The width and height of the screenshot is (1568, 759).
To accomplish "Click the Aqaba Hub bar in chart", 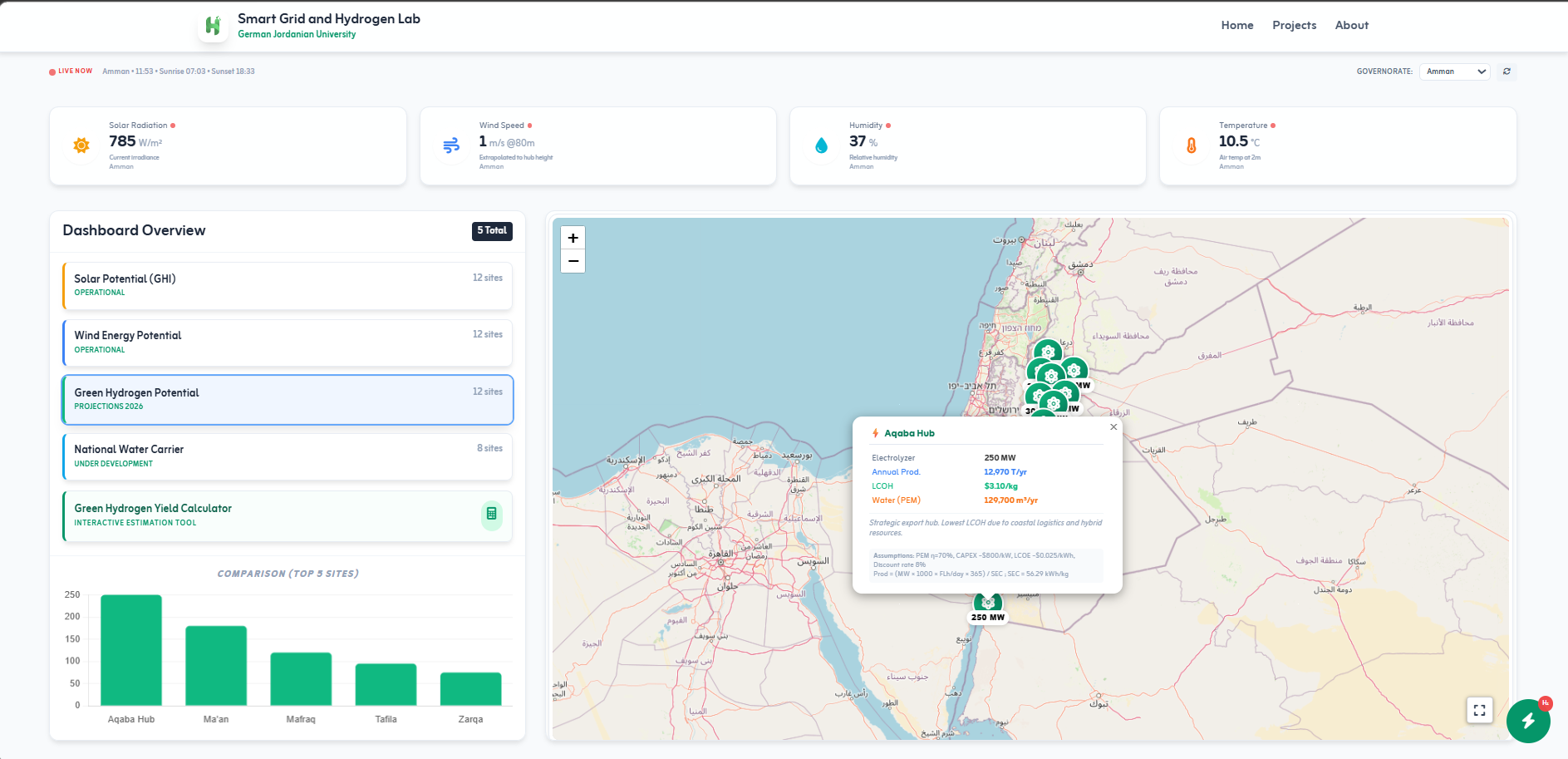I will [131, 650].
